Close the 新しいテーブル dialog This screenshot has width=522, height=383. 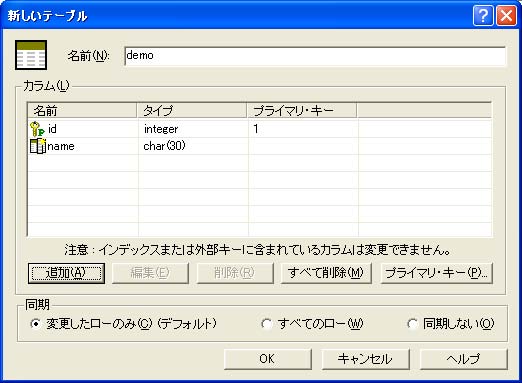(x=506, y=15)
